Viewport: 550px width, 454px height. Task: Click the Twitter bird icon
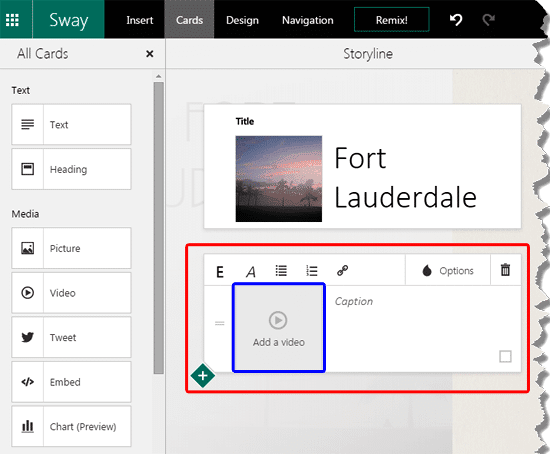(27, 337)
